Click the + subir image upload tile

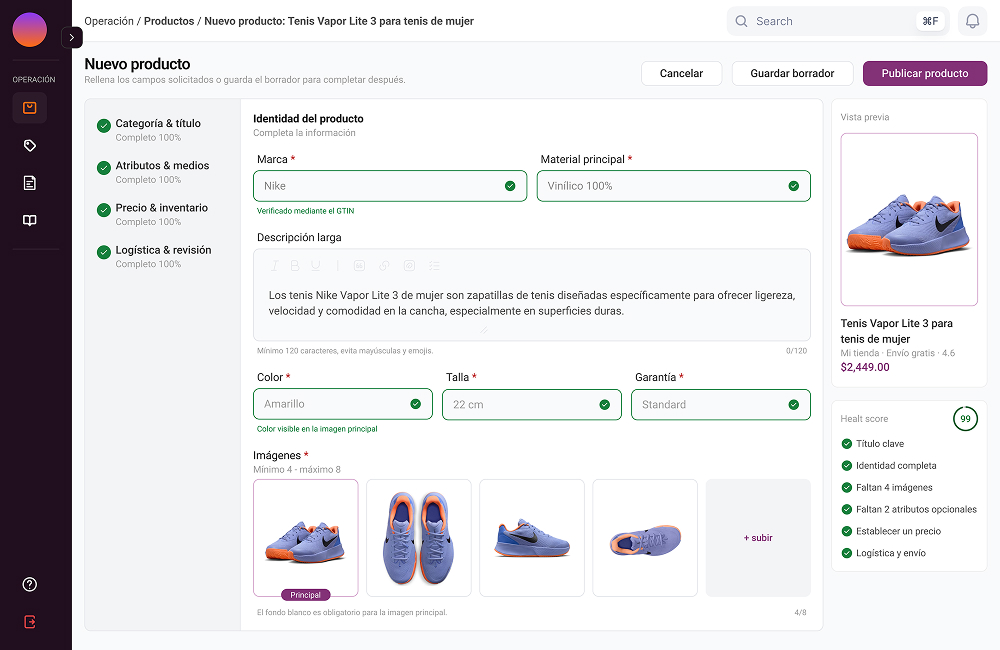click(758, 538)
